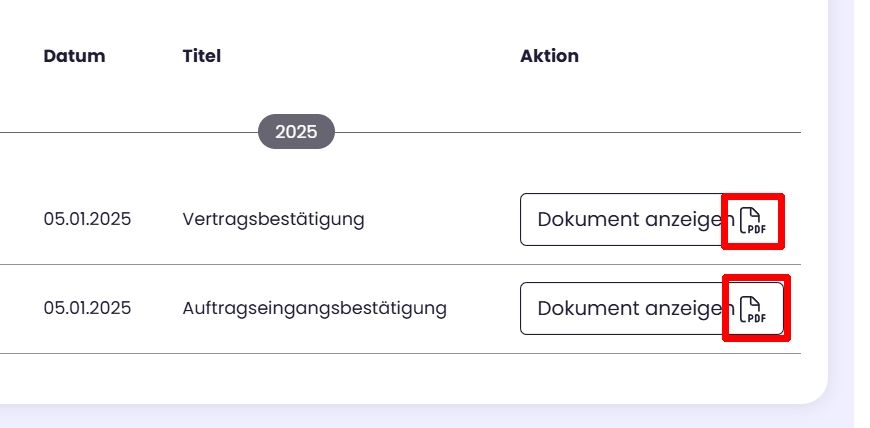
Task: Click the separator line left of 2025 badge
Action: (130, 132)
